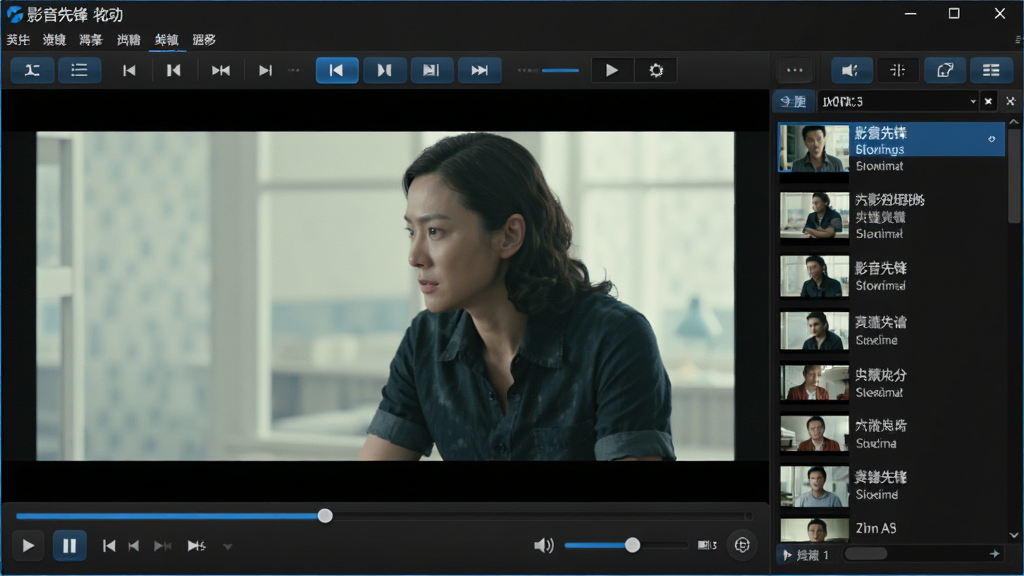Click the pop-out window icon in top toolbar

(945, 70)
